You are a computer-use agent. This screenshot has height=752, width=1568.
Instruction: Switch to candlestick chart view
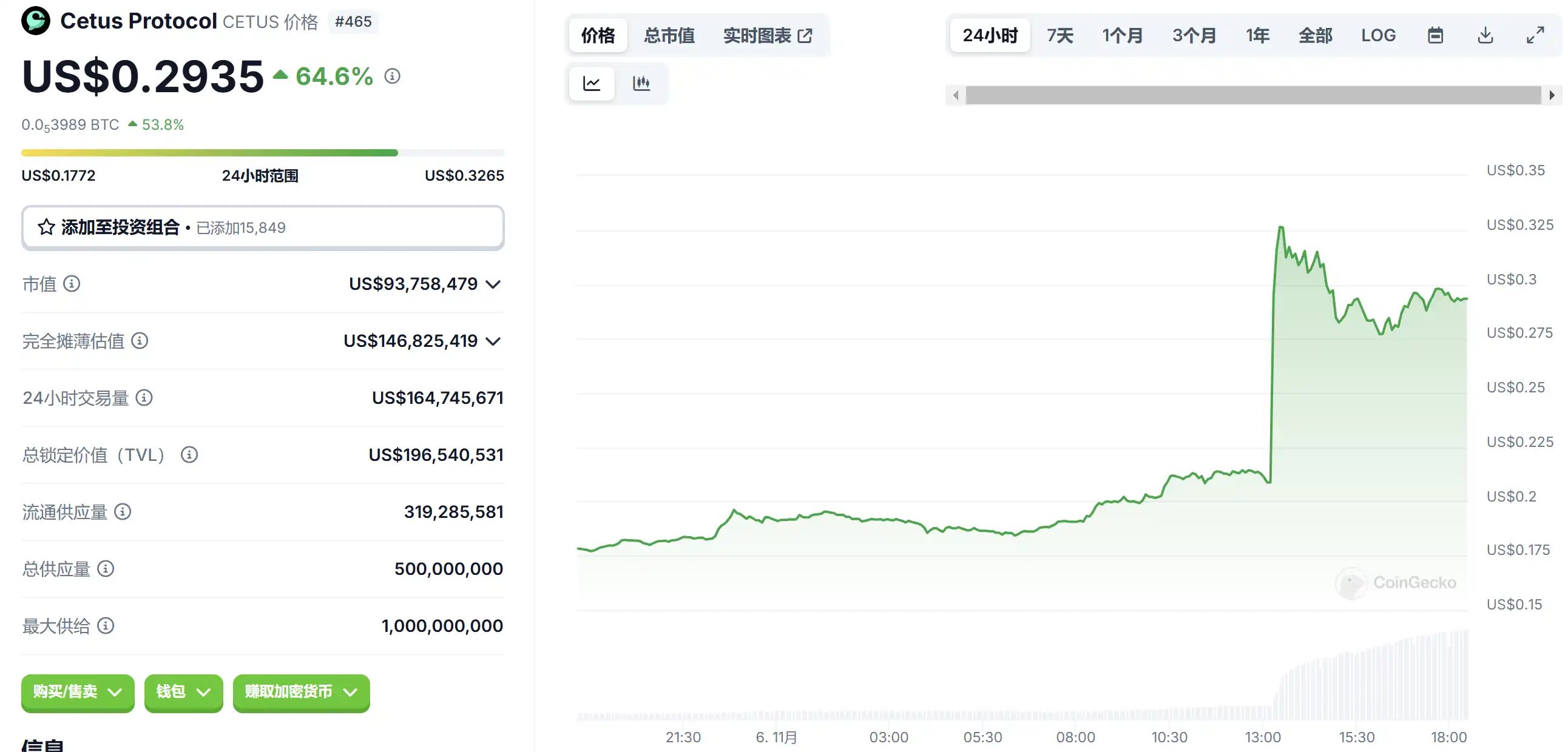point(641,83)
